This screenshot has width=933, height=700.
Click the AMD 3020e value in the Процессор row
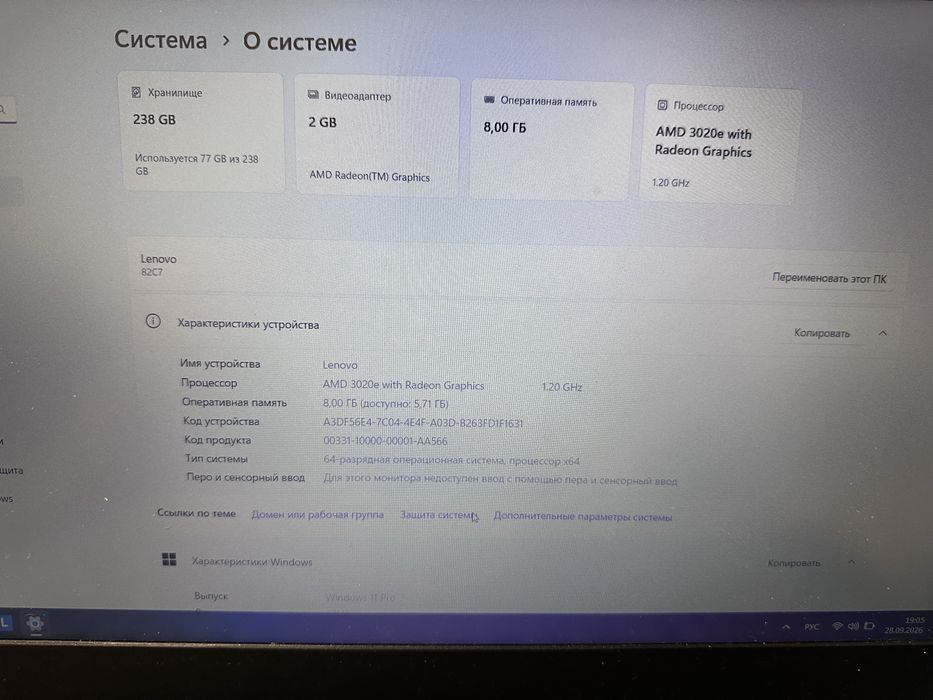point(403,385)
